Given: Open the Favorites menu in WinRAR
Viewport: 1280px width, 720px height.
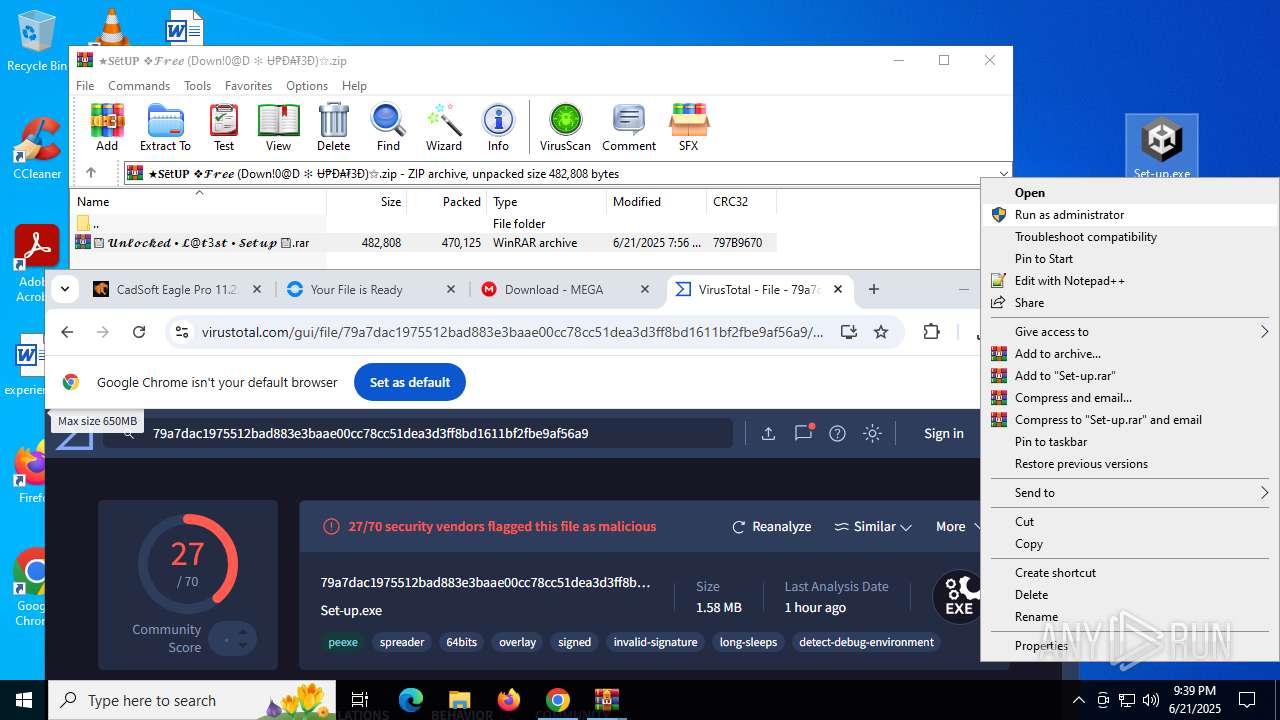Looking at the screenshot, I should [x=248, y=86].
